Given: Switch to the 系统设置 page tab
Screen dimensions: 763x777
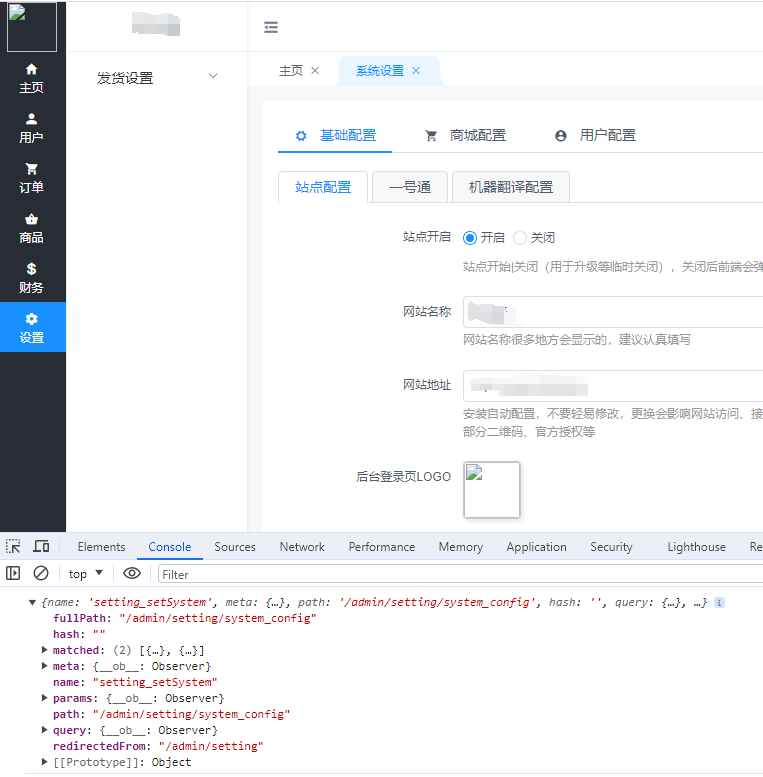Looking at the screenshot, I should pos(380,71).
